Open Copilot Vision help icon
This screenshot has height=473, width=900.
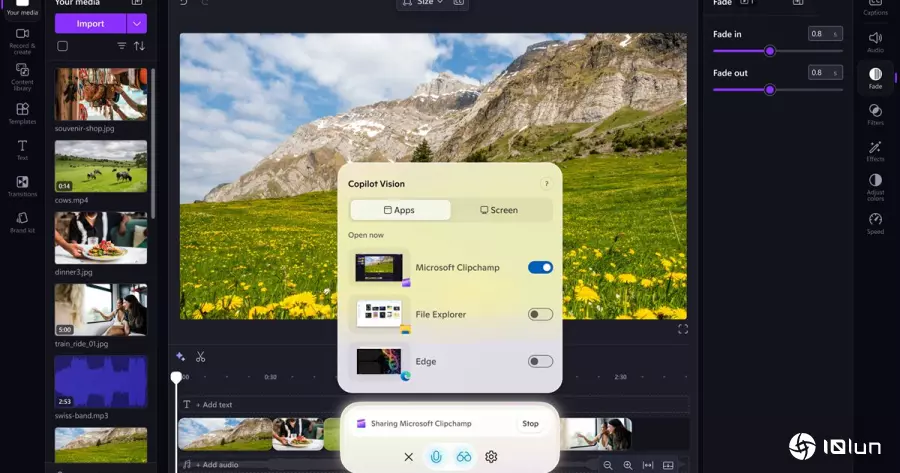coord(546,184)
